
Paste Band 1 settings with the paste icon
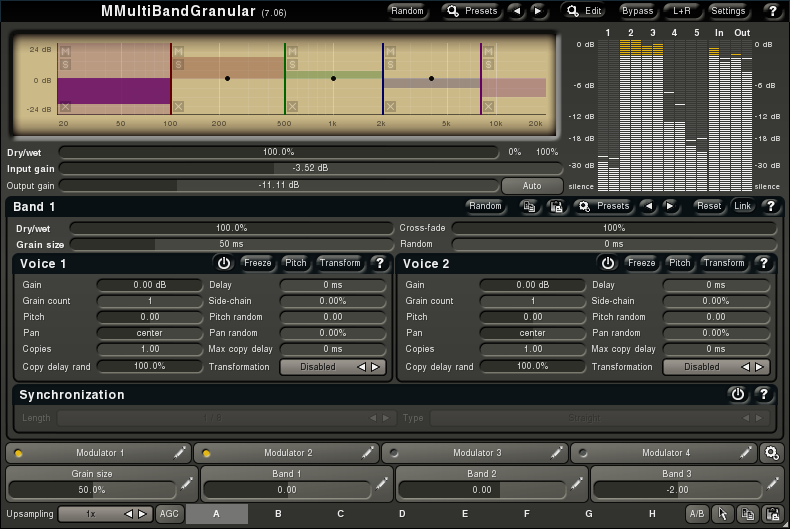point(557,207)
